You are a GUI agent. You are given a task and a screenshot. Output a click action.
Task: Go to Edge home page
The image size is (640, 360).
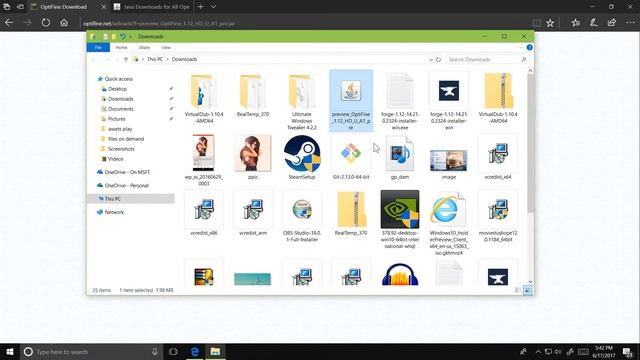pyautogui.click(x=64, y=23)
